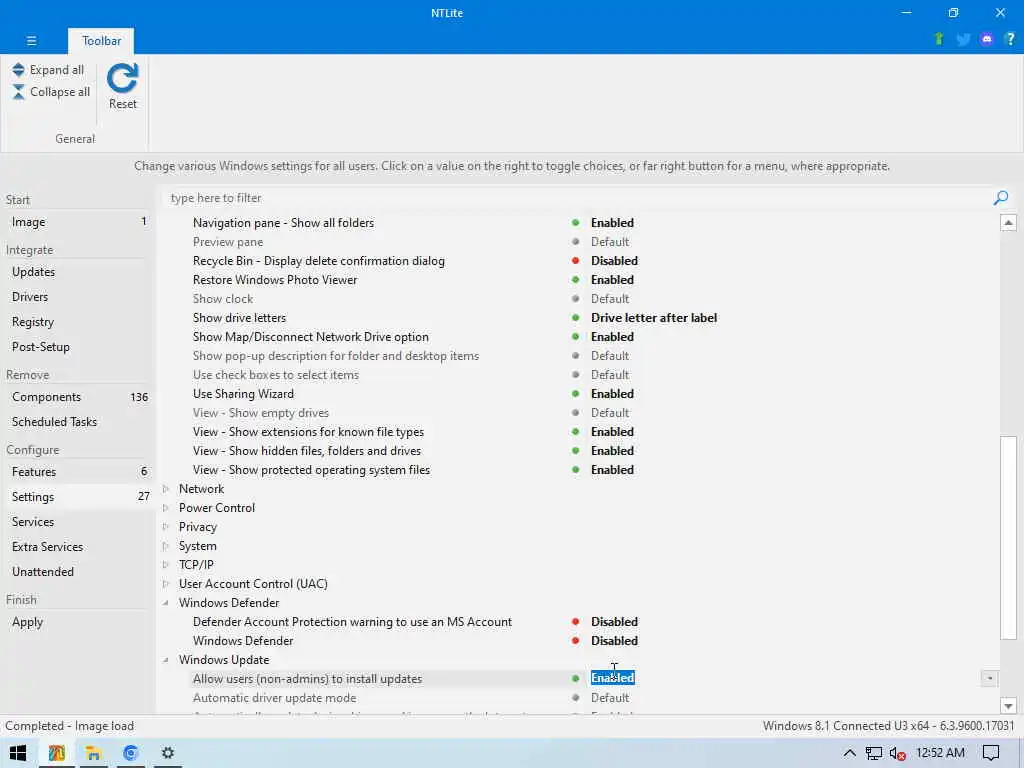Click the network tray icon

873,753
